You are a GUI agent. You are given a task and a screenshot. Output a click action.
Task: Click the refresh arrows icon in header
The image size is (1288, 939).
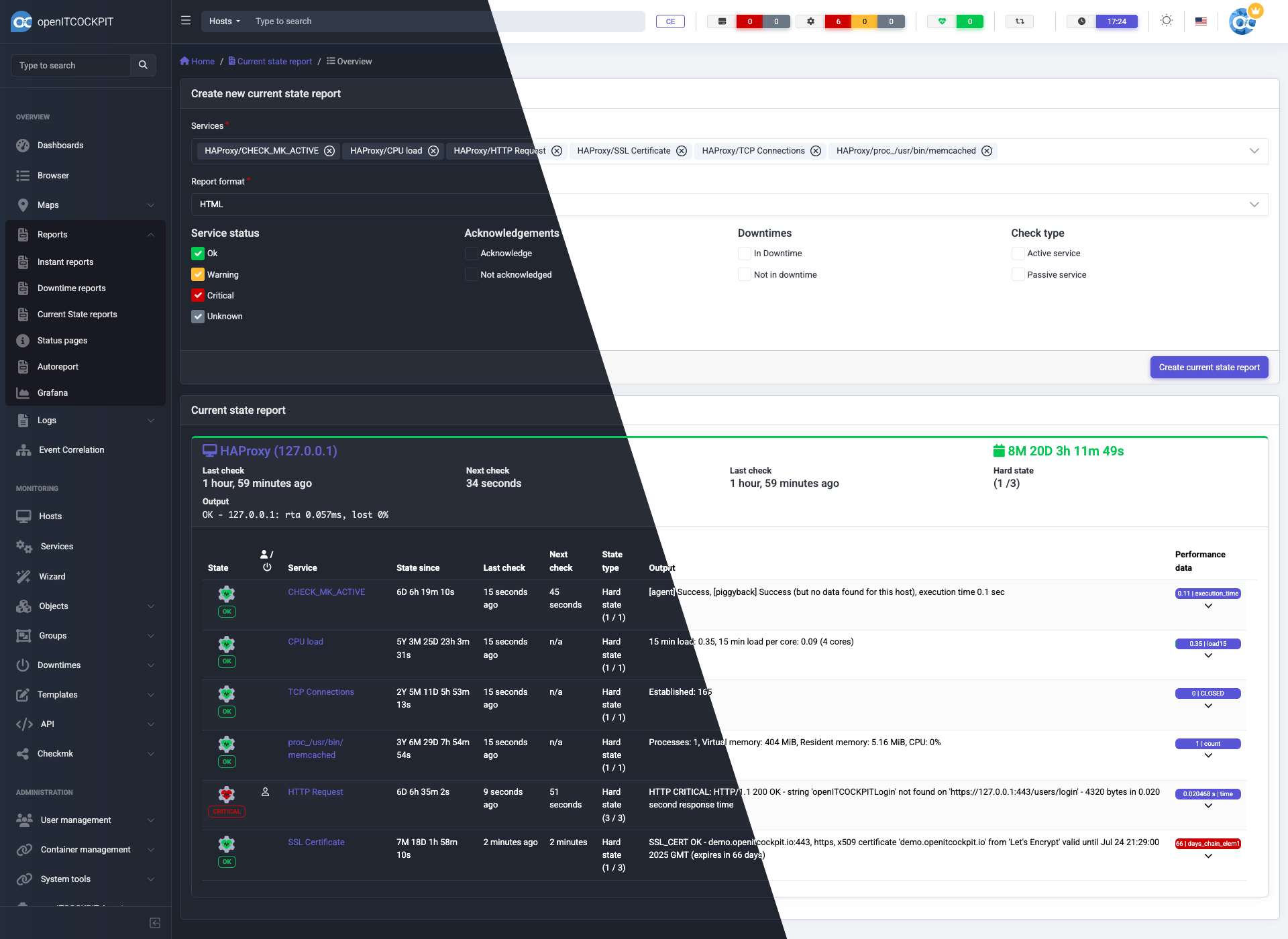[x=1020, y=21]
